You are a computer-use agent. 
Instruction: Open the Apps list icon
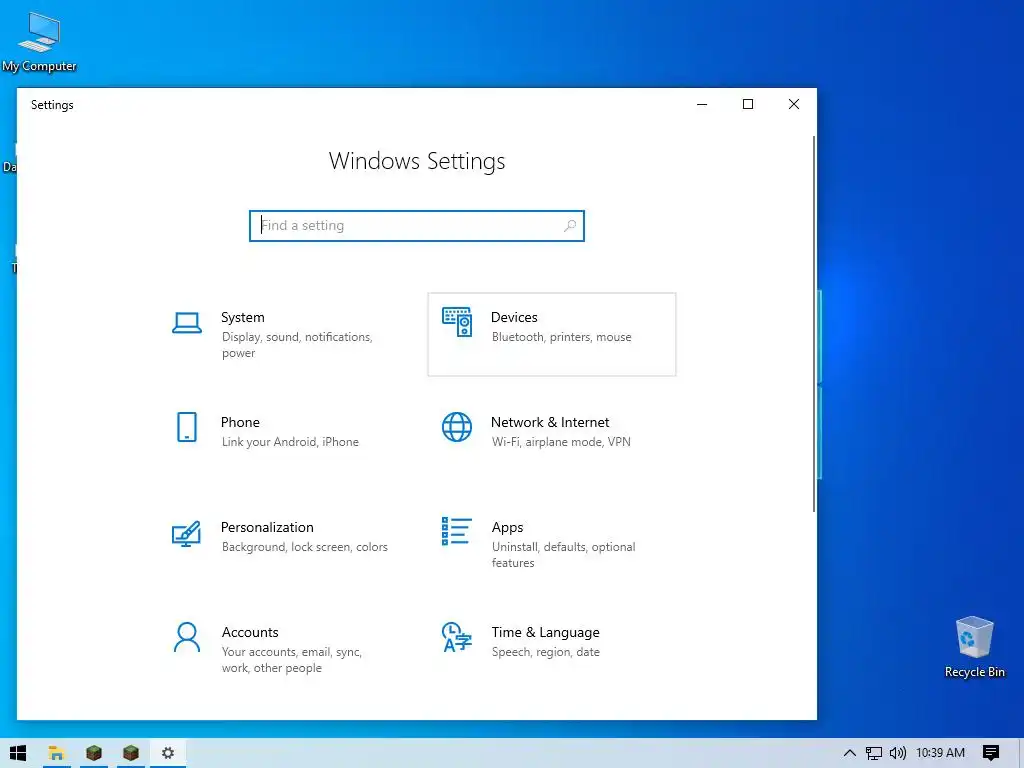click(456, 531)
